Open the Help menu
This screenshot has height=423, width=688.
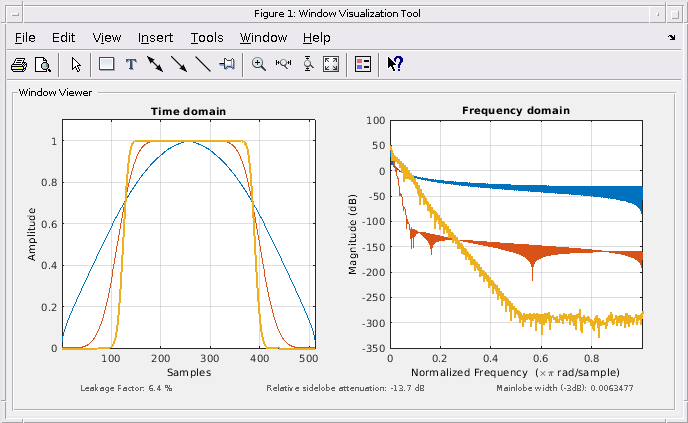click(x=316, y=38)
